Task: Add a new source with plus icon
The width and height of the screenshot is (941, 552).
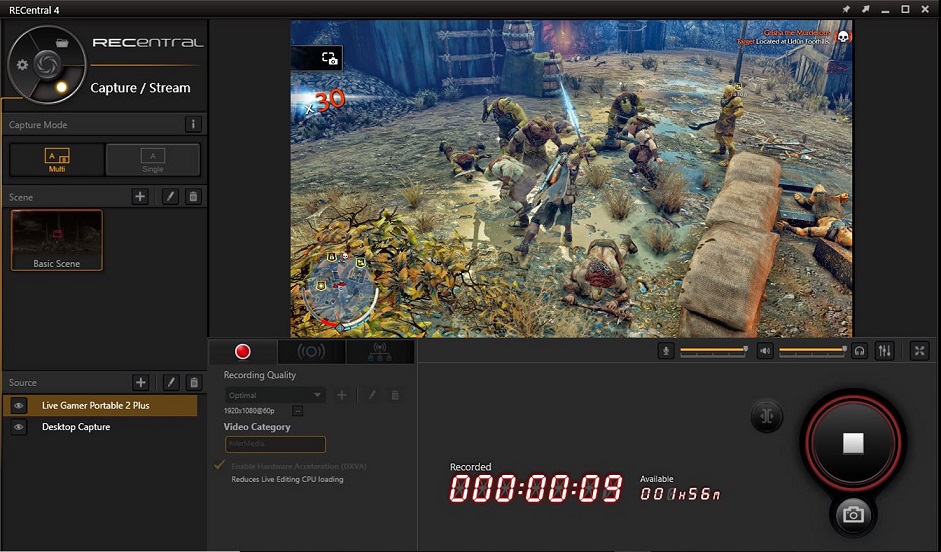Action: (140, 382)
